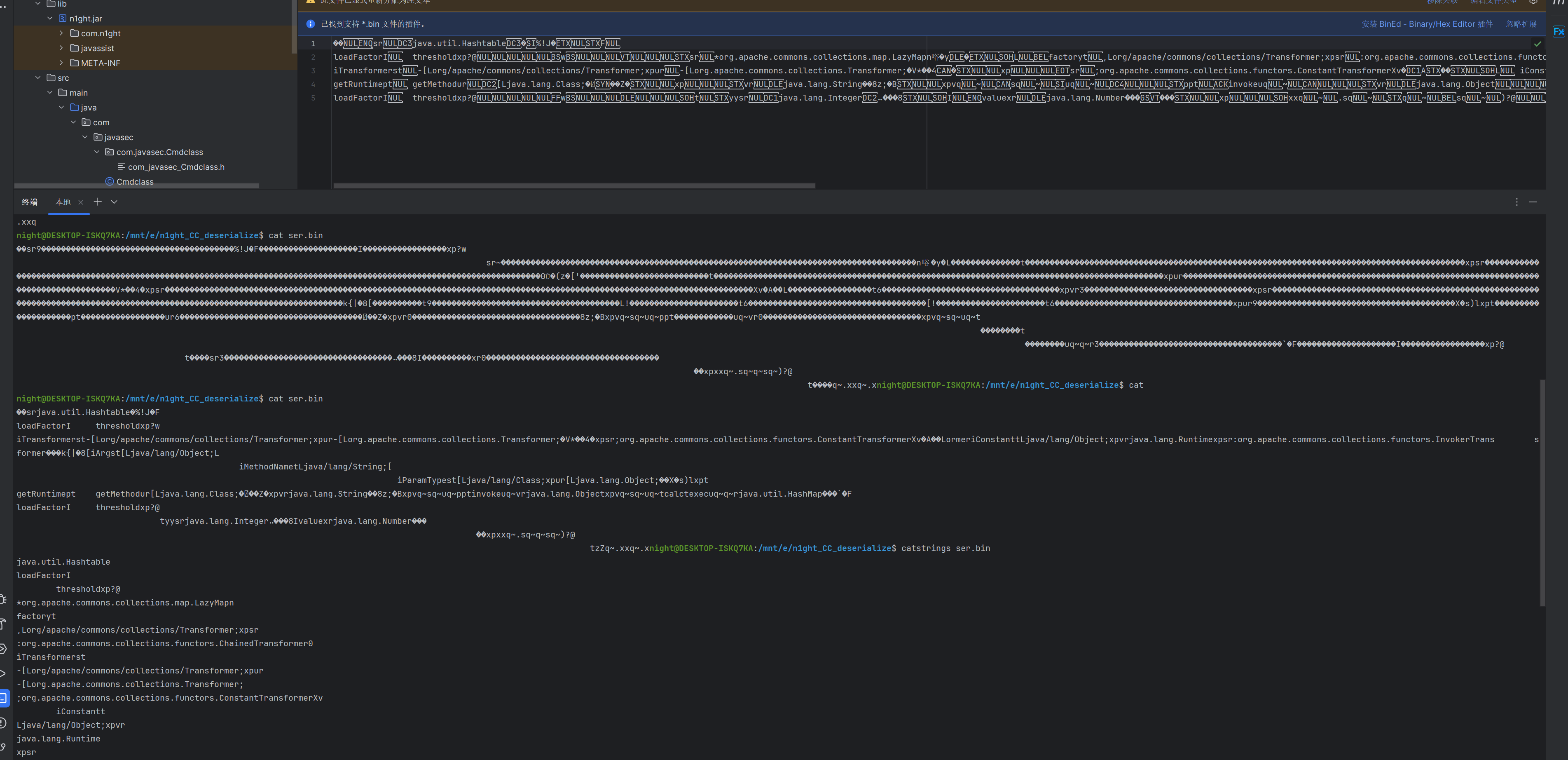Install BinEd Binary/Hex Editor plugin link
This screenshot has width=1568, height=760.
coord(1427,24)
